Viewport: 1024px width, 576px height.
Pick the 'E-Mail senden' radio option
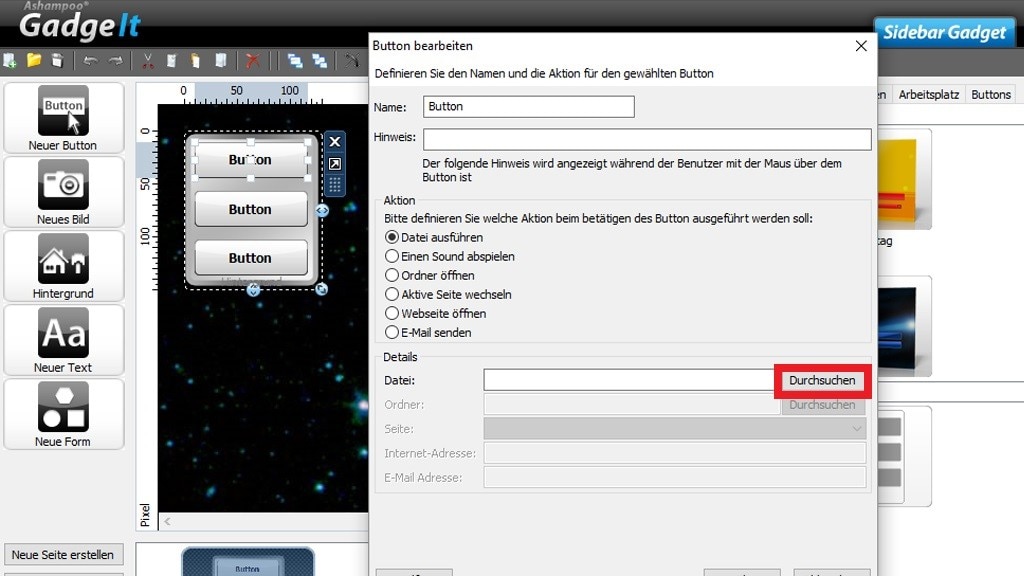click(x=392, y=333)
